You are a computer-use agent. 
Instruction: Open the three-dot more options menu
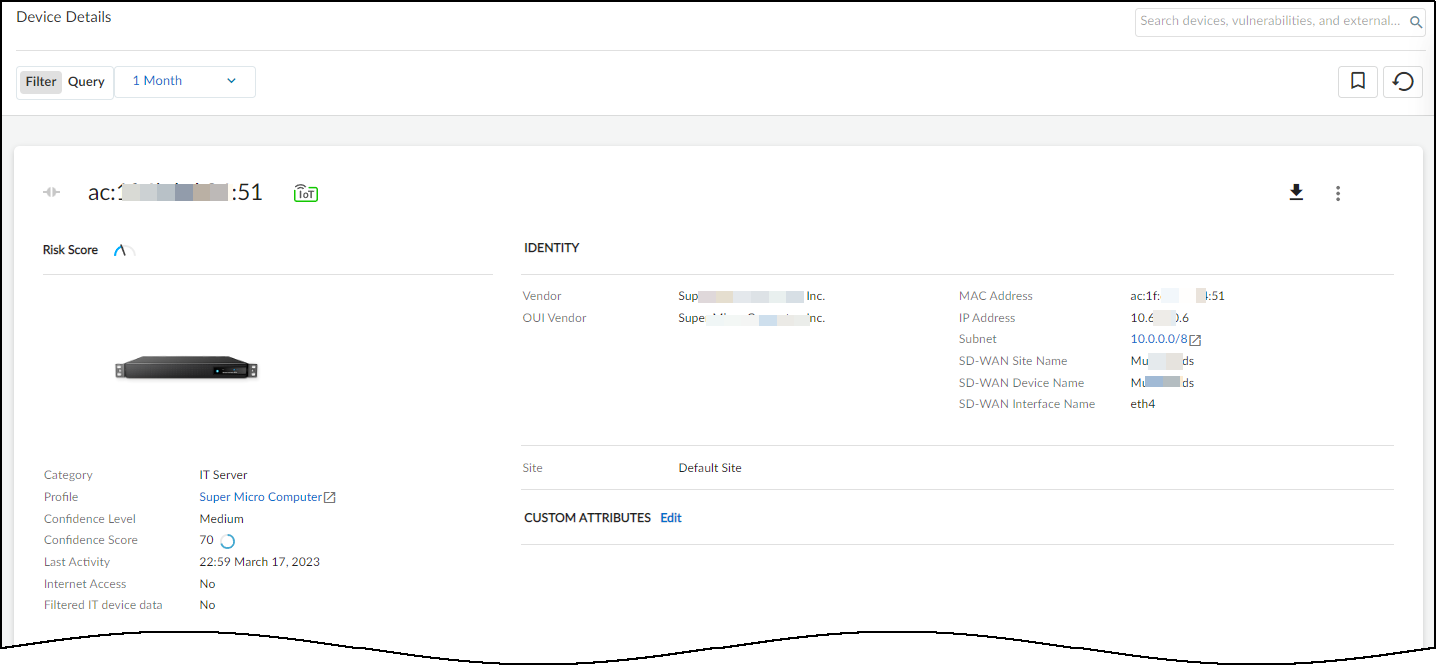coord(1338,193)
